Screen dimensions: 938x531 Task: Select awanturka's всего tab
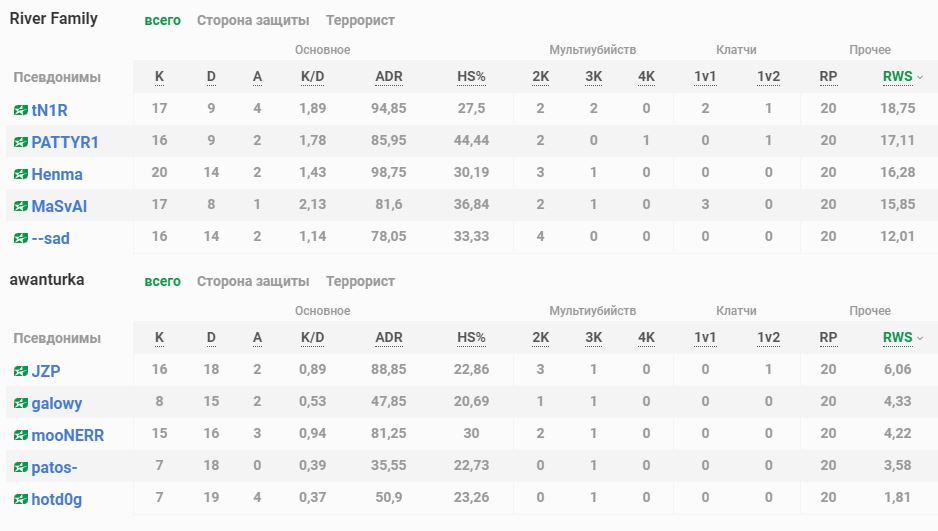click(x=162, y=281)
